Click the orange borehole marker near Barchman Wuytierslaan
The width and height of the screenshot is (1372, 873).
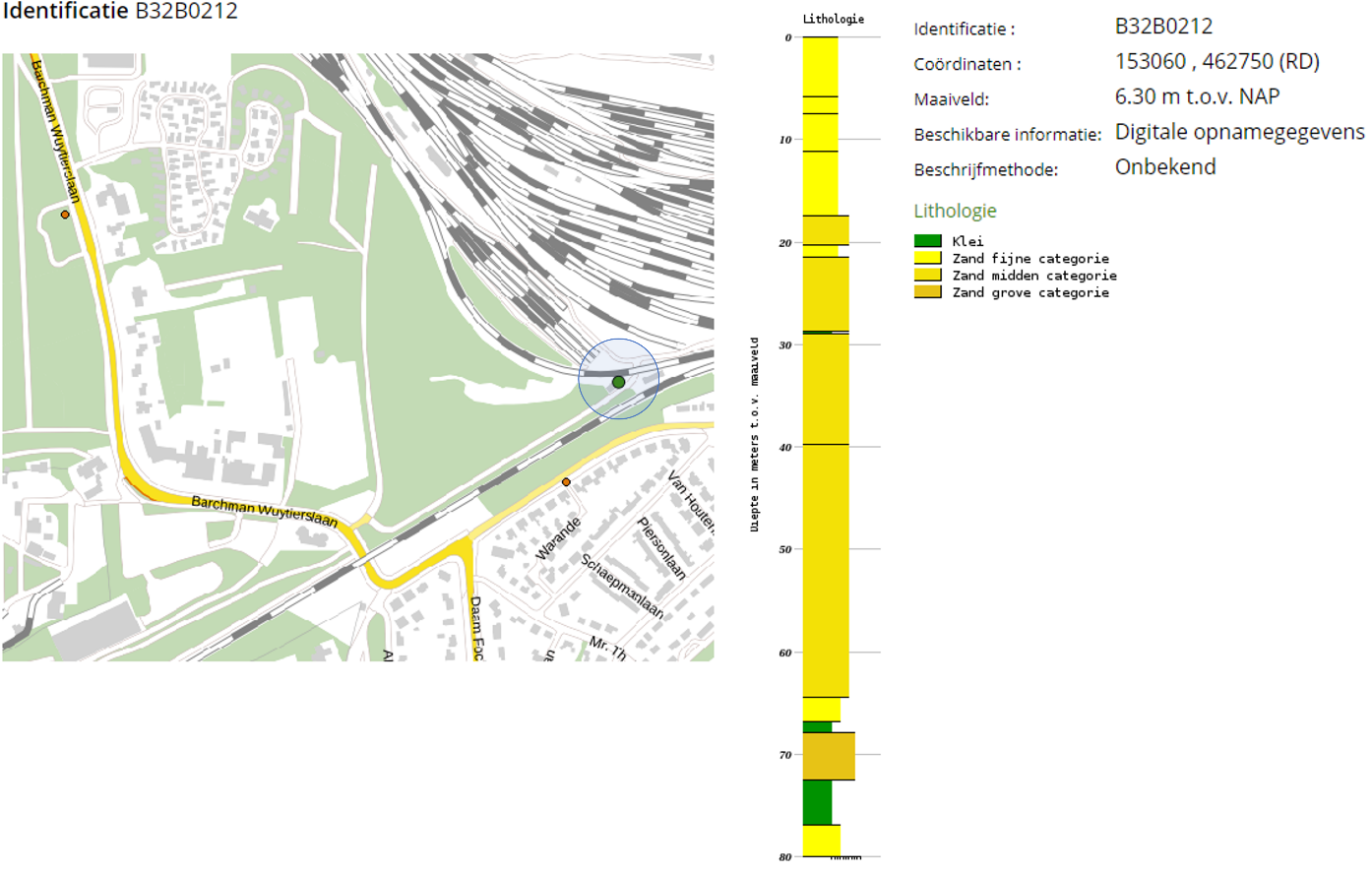65,213
